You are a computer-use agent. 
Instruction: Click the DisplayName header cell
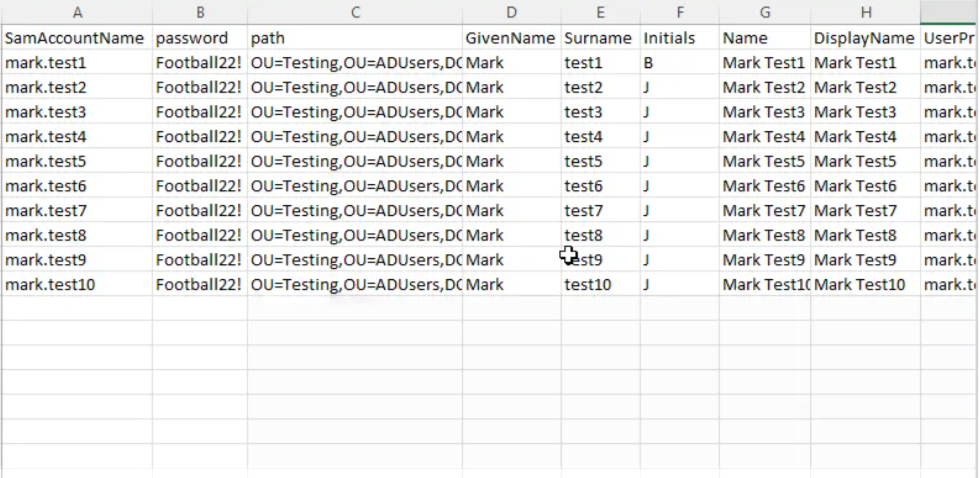click(865, 38)
